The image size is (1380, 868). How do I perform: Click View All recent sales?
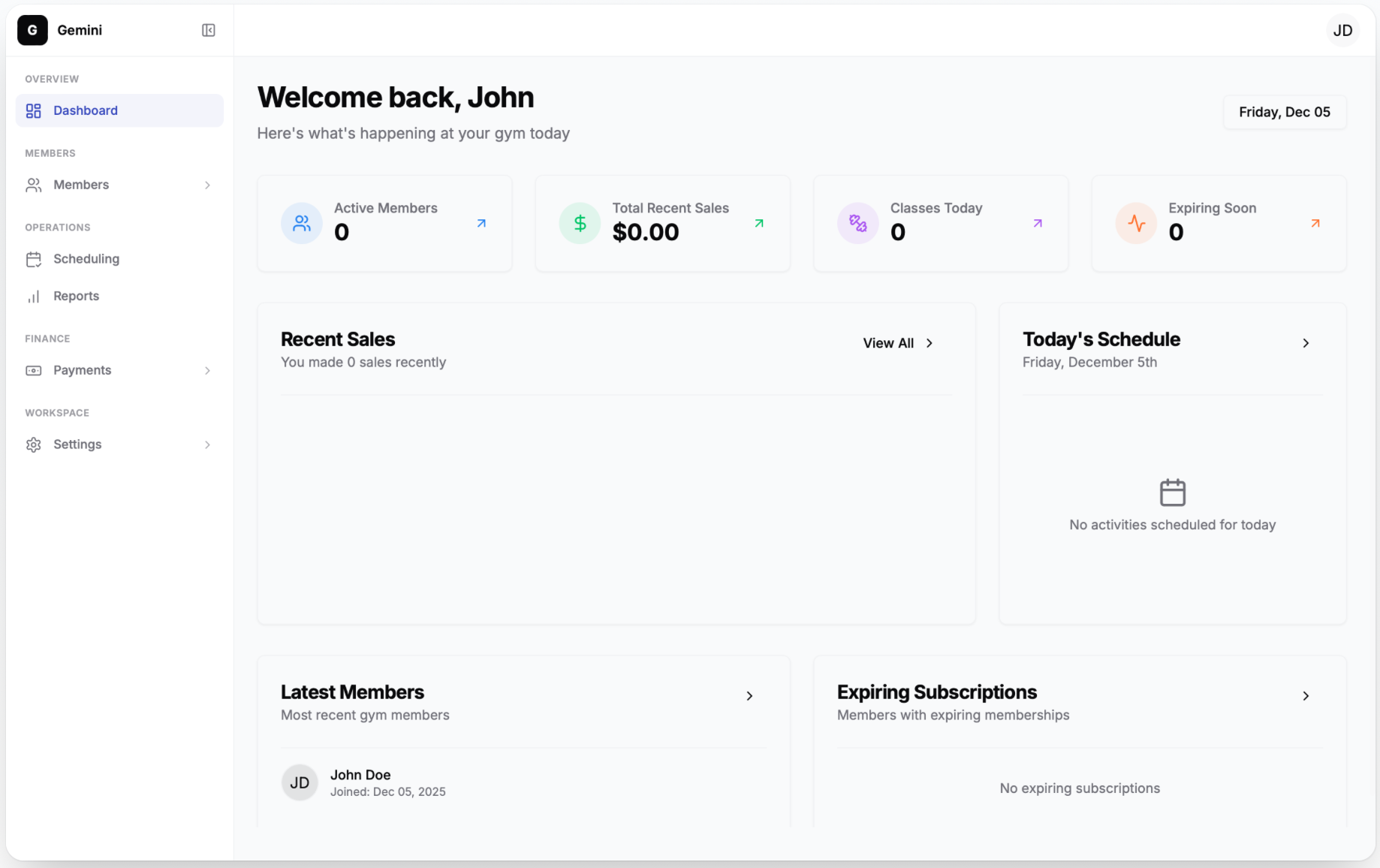coord(898,343)
